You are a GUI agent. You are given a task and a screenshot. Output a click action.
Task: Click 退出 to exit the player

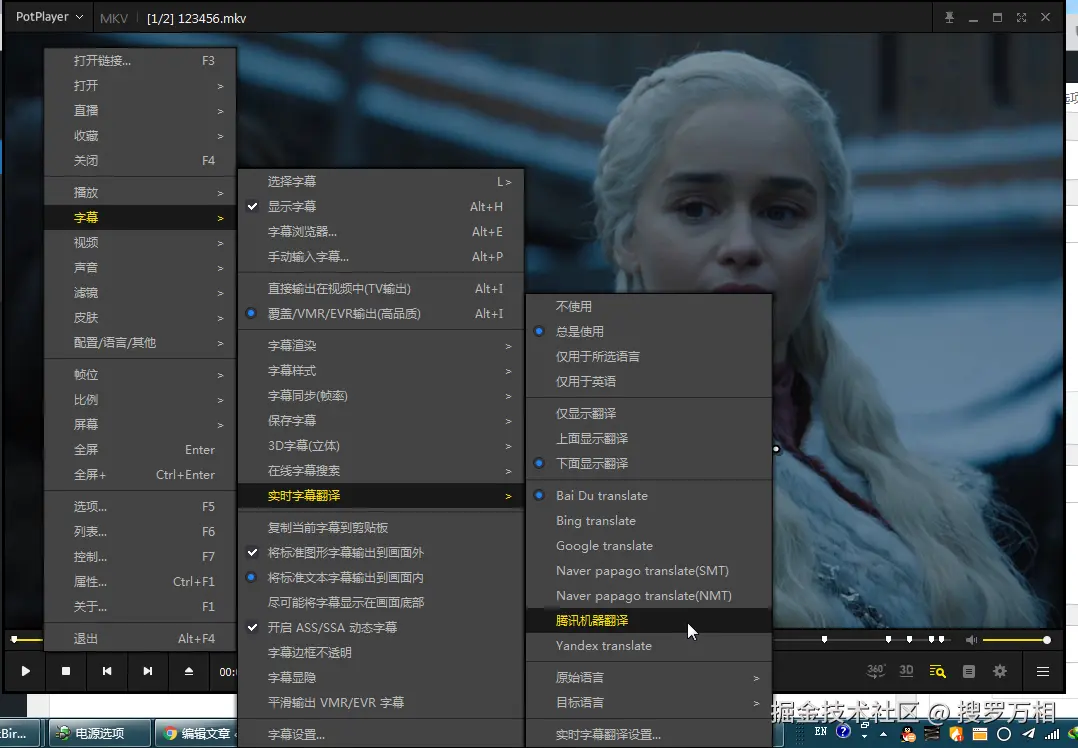coord(140,639)
